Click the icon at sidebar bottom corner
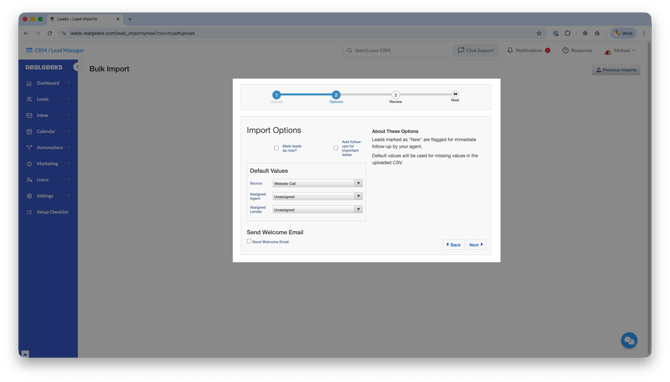 point(25,354)
